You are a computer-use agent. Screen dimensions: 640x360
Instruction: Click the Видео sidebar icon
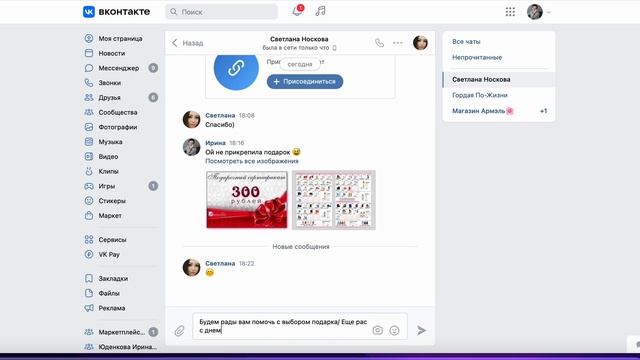(89, 156)
